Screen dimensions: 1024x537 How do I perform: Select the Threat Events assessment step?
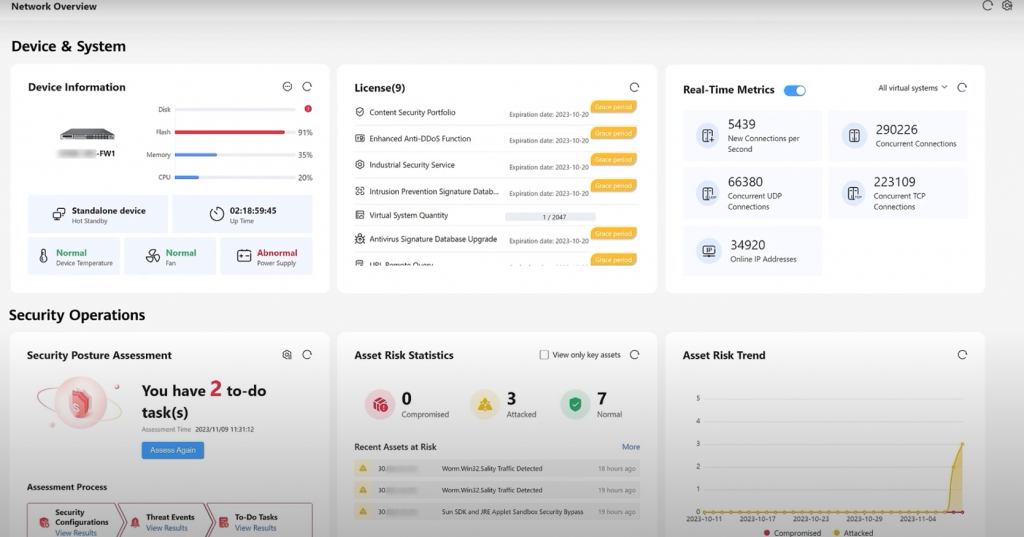click(169, 522)
